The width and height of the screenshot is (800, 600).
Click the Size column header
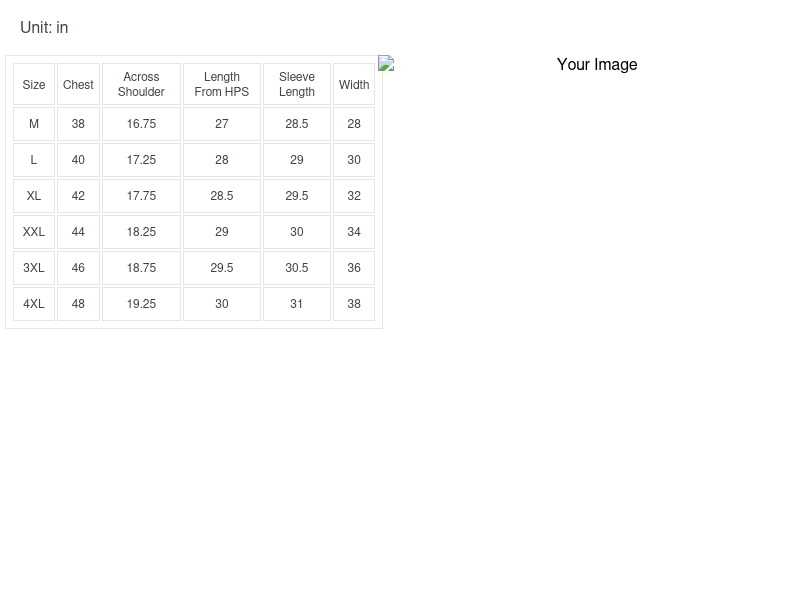pos(34,85)
